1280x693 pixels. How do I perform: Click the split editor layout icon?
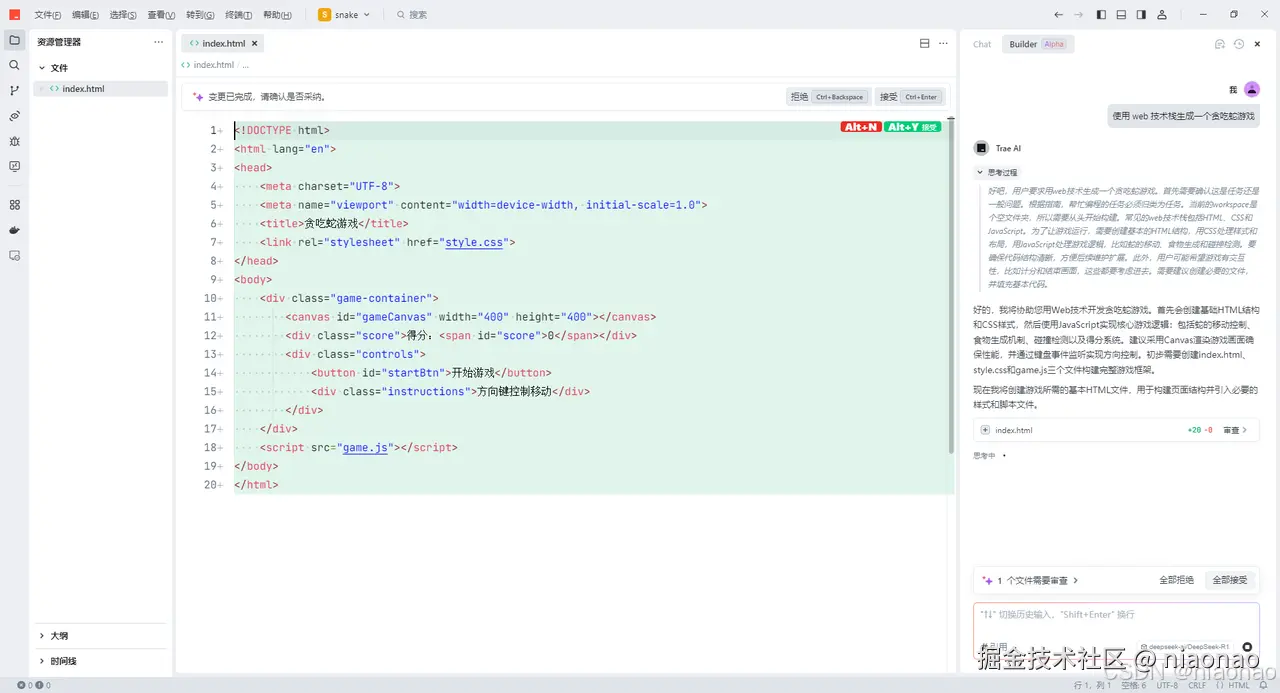(x=925, y=43)
